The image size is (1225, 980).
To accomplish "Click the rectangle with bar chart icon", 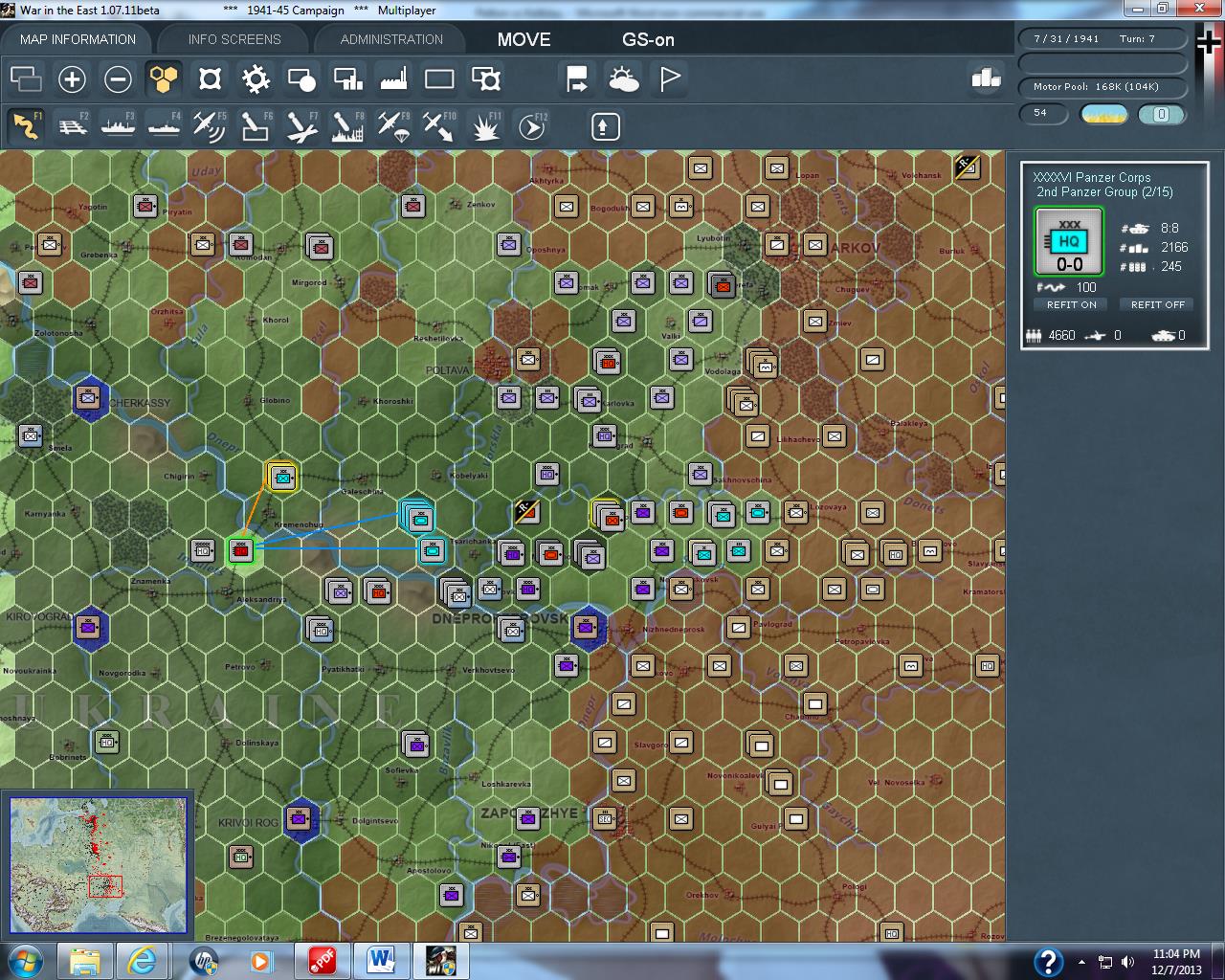I will click(347, 79).
